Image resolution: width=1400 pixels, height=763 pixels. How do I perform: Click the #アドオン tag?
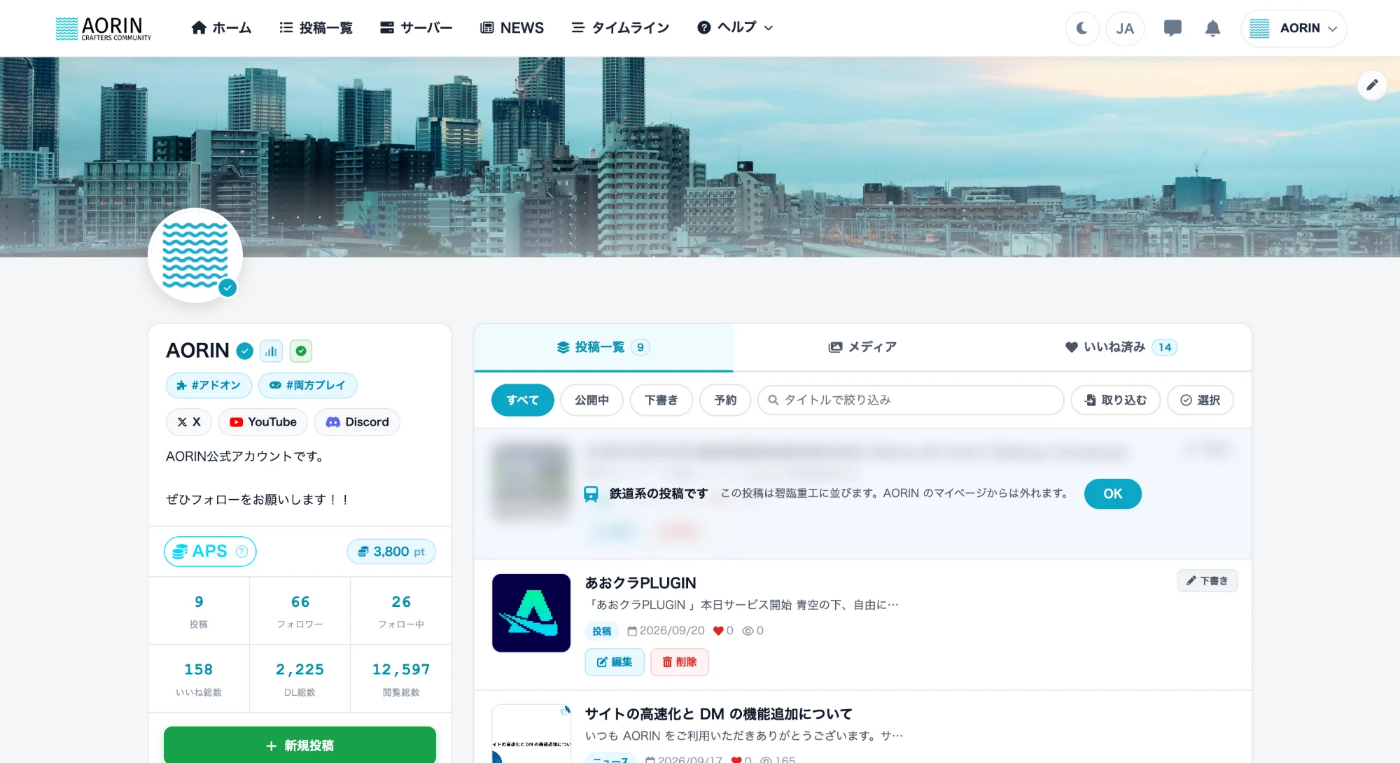(x=209, y=386)
